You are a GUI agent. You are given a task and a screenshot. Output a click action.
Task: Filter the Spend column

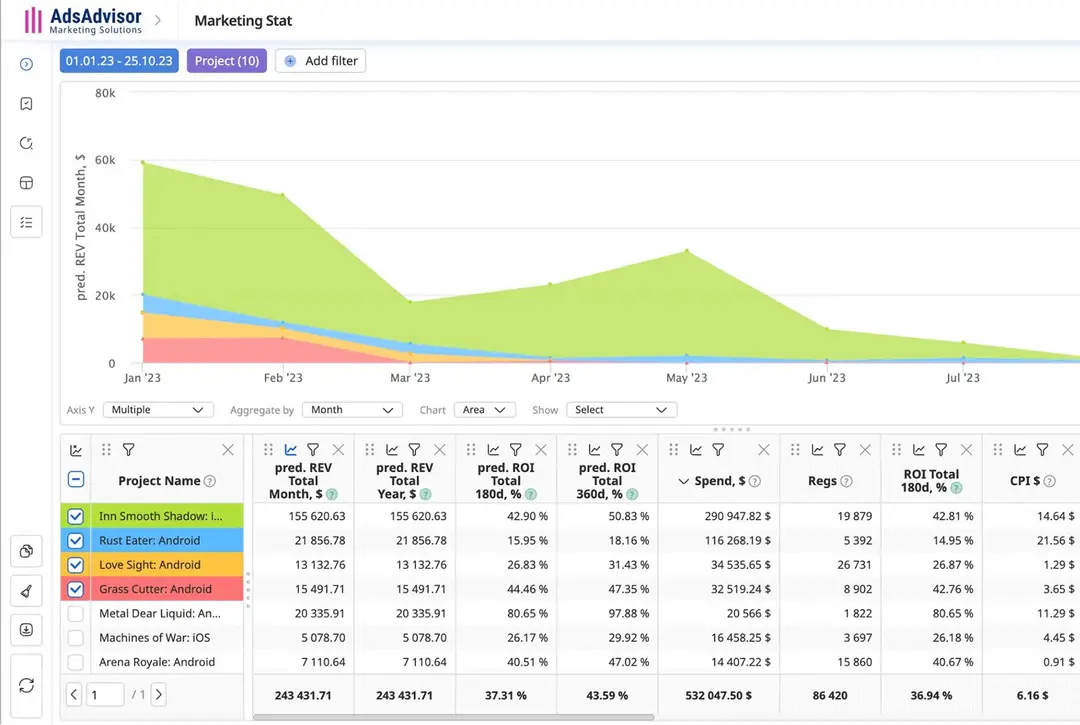click(718, 450)
